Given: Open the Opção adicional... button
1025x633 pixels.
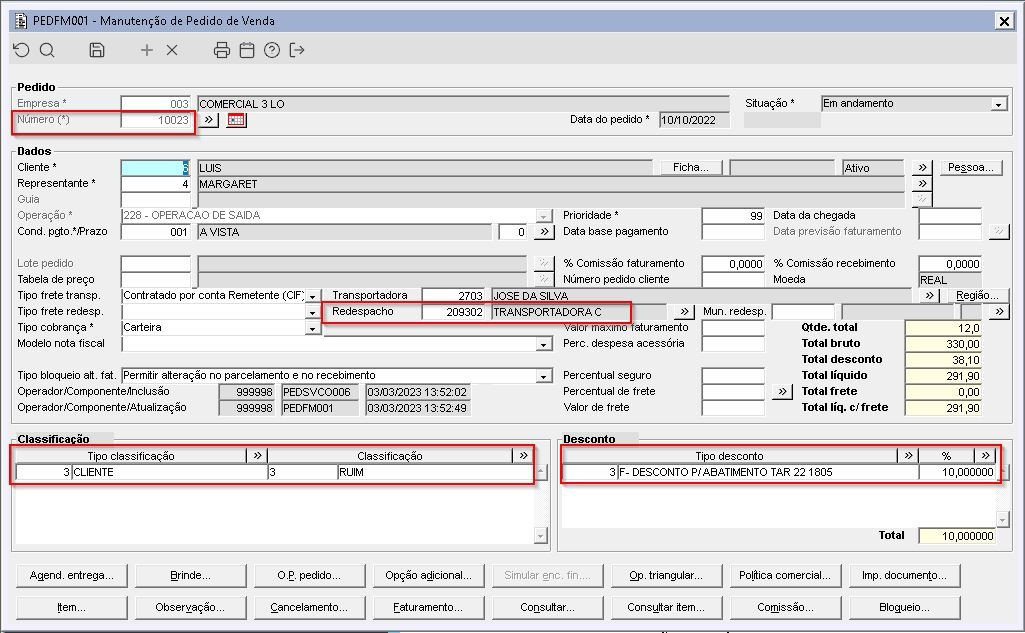Looking at the screenshot, I should [x=428, y=575].
